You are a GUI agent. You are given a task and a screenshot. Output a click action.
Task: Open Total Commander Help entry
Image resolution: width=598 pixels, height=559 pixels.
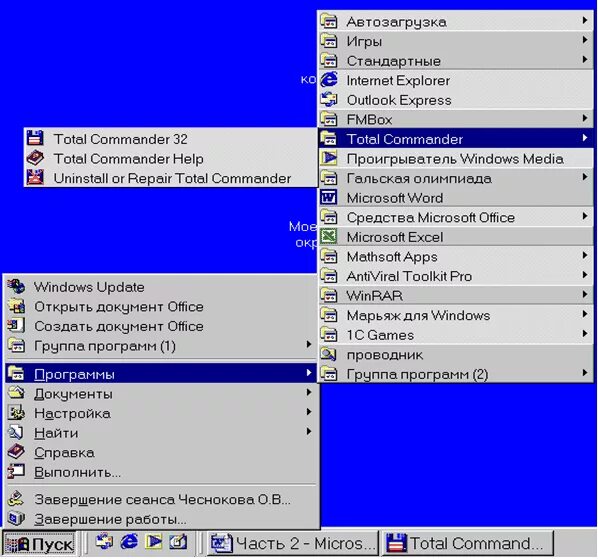pyautogui.click(x=170, y=159)
